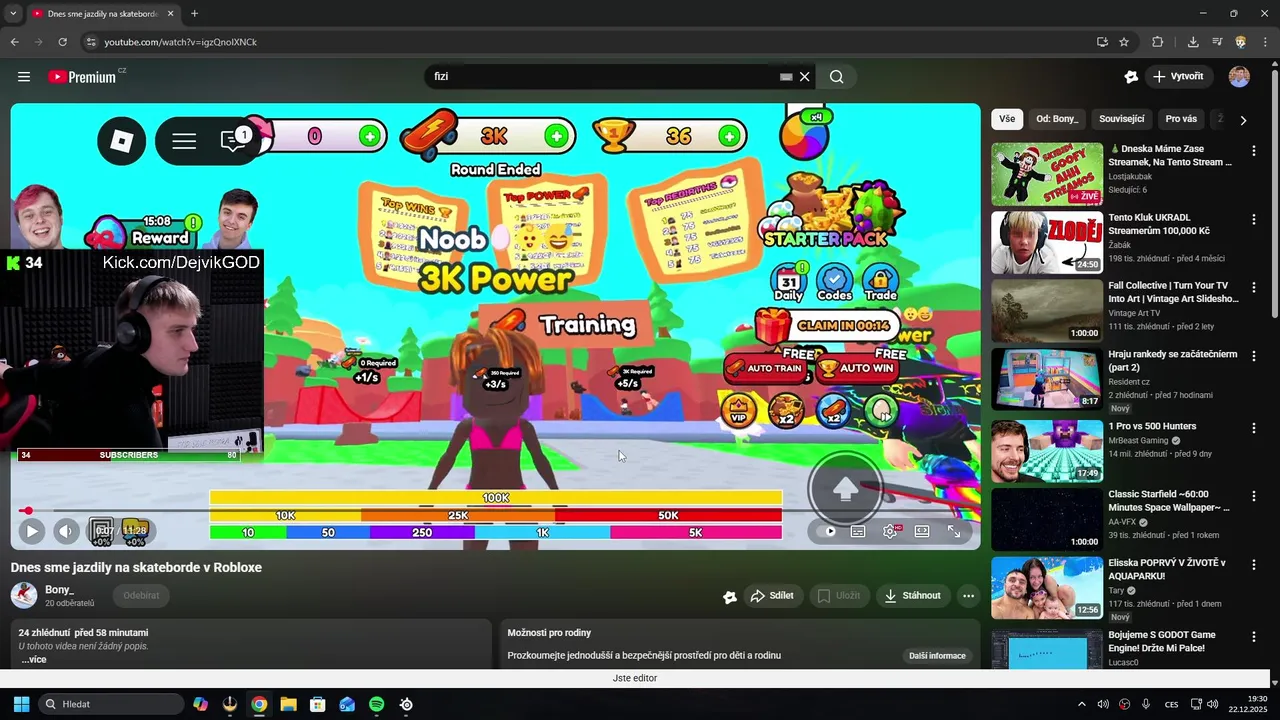Image resolution: width=1280 pixels, height=720 pixels.
Task: Click the star badge left of Sdílet
Action: (730, 597)
